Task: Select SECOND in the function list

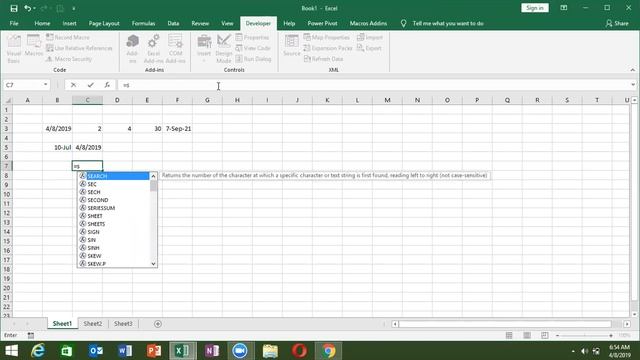Action: point(114,200)
